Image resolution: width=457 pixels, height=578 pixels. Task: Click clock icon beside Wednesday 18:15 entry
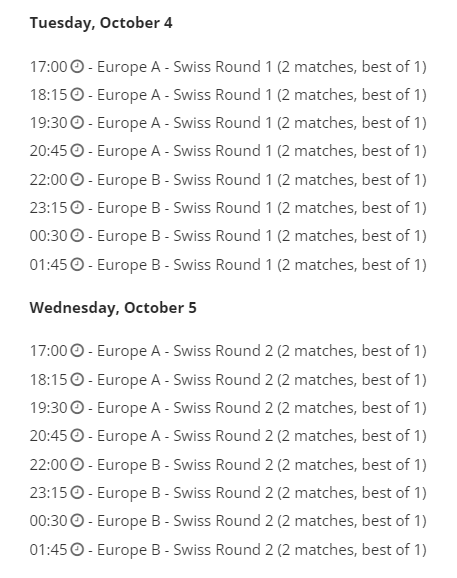tap(77, 380)
